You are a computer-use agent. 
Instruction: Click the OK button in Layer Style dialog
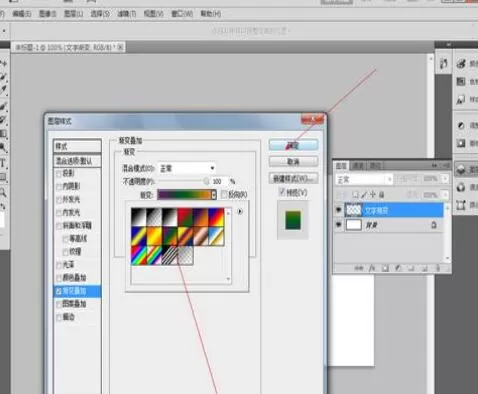coord(293,145)
